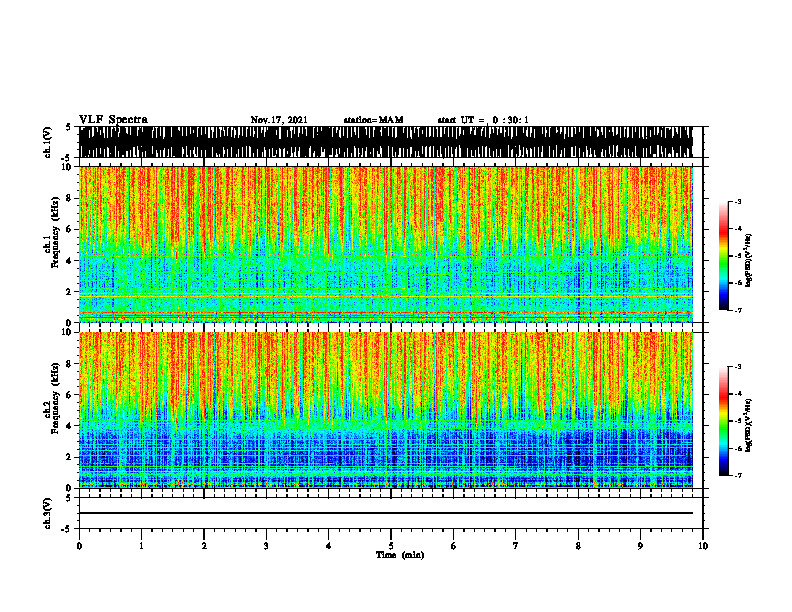This screenshot has width=792, height=612.
Task: Click the yellow line near 2 kHz in ch.1
Action: tap(385, 294)
